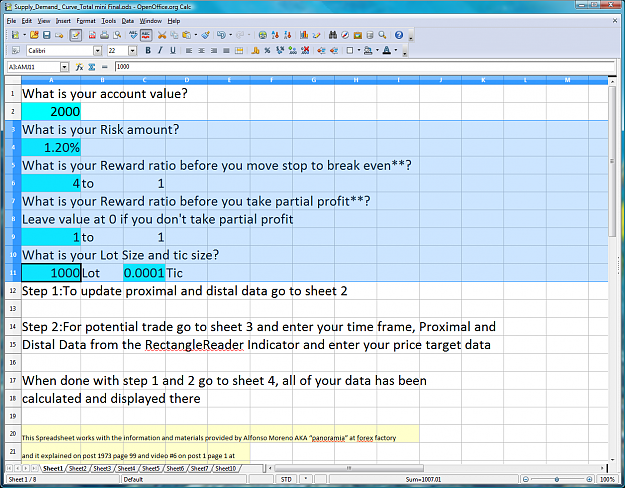Screen dimensions: 625x488
Task: Switch to the Sheet2 tab
Action: click(x=78, y=468)
